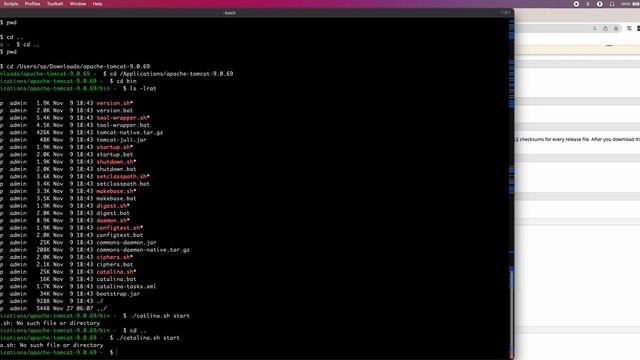Click the terminal scrollbar minimap on right edge

point(511,188)
